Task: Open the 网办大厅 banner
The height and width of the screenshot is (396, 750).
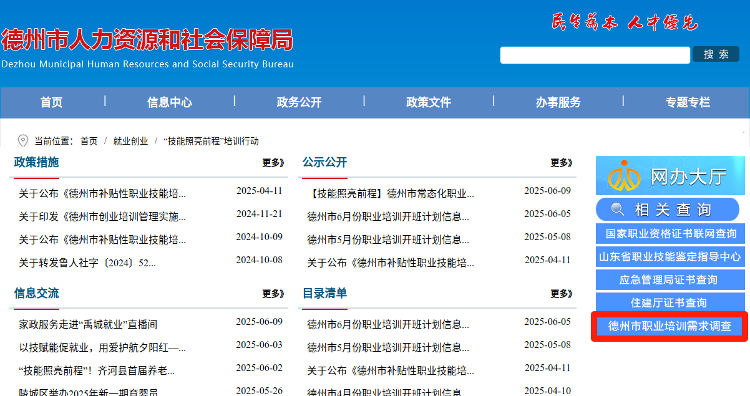Action: click(670, 176)
